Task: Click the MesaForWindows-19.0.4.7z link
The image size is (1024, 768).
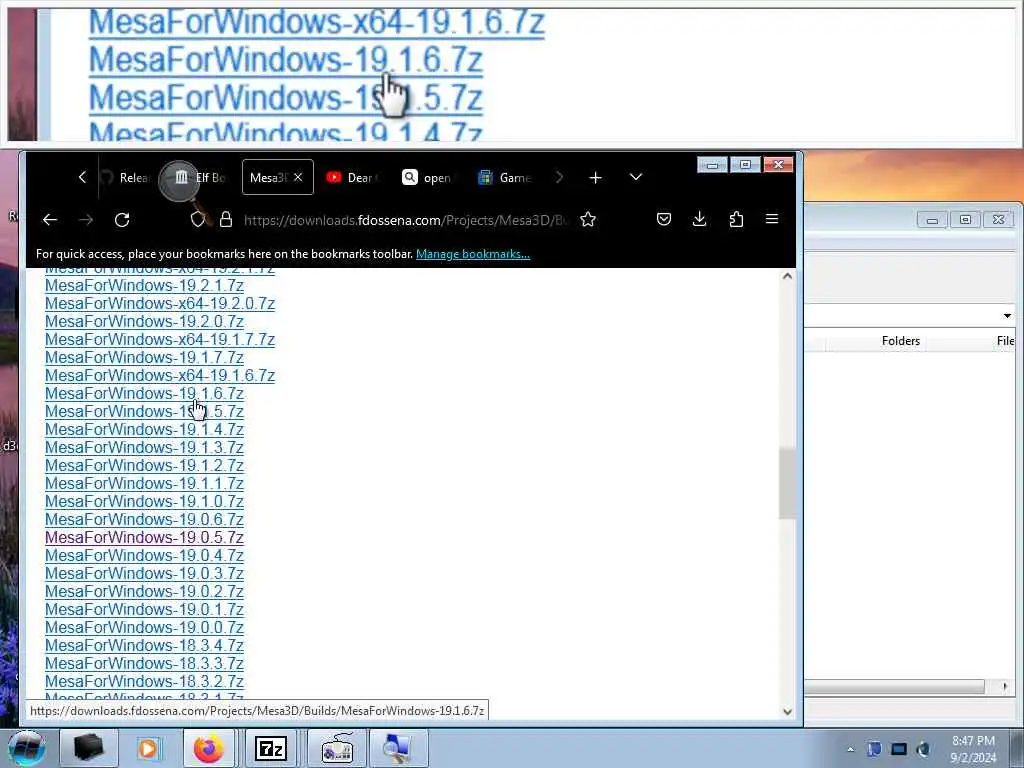Action: tap(144, 556)
